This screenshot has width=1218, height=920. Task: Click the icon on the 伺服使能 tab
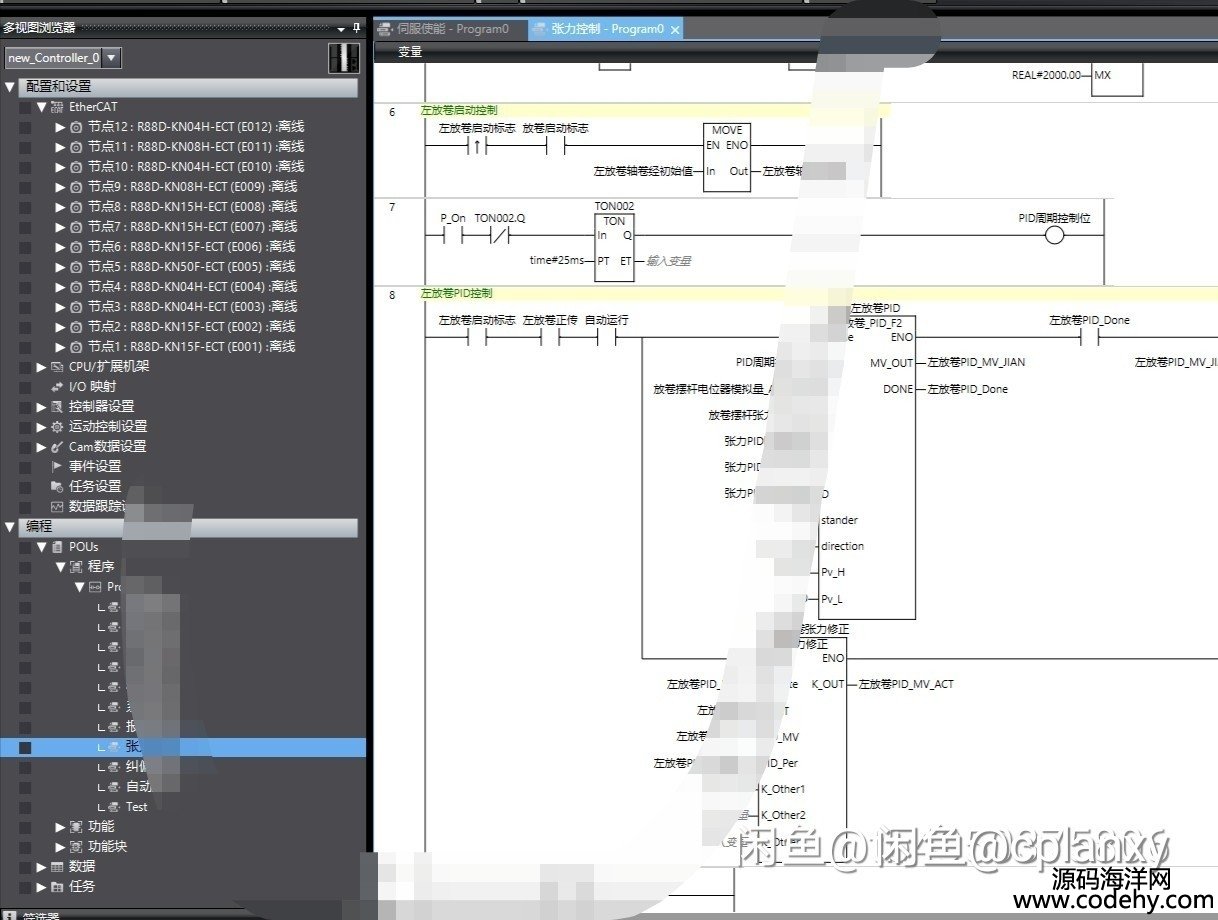pos(385,29)
